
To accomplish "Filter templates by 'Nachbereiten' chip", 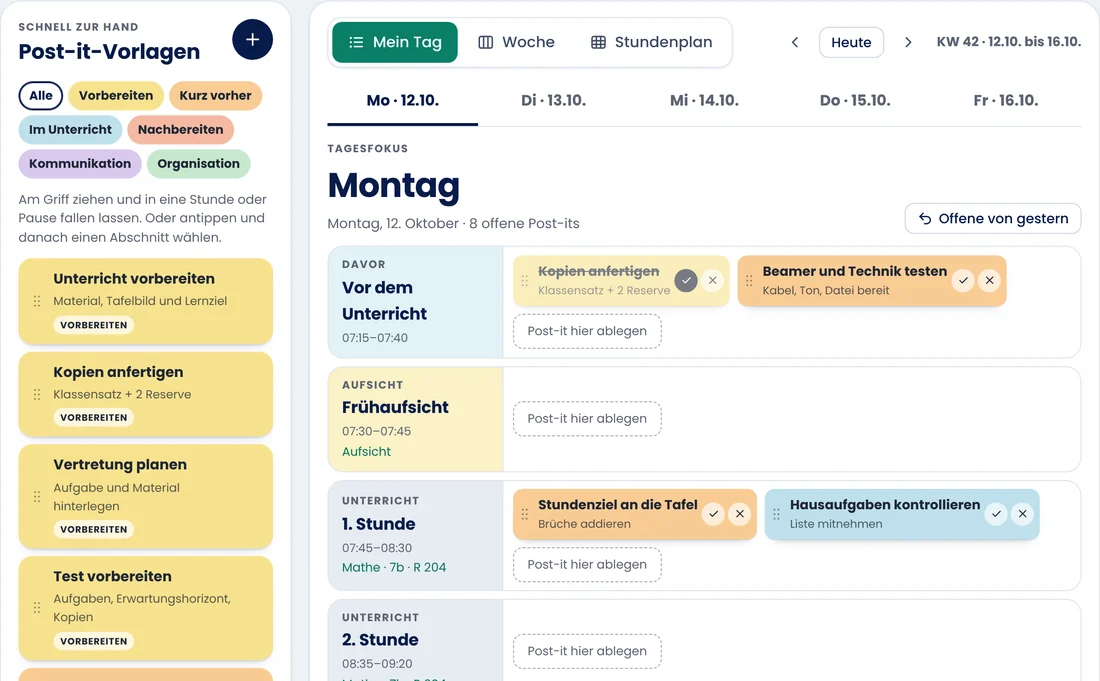I will click(x=180, y=130).
